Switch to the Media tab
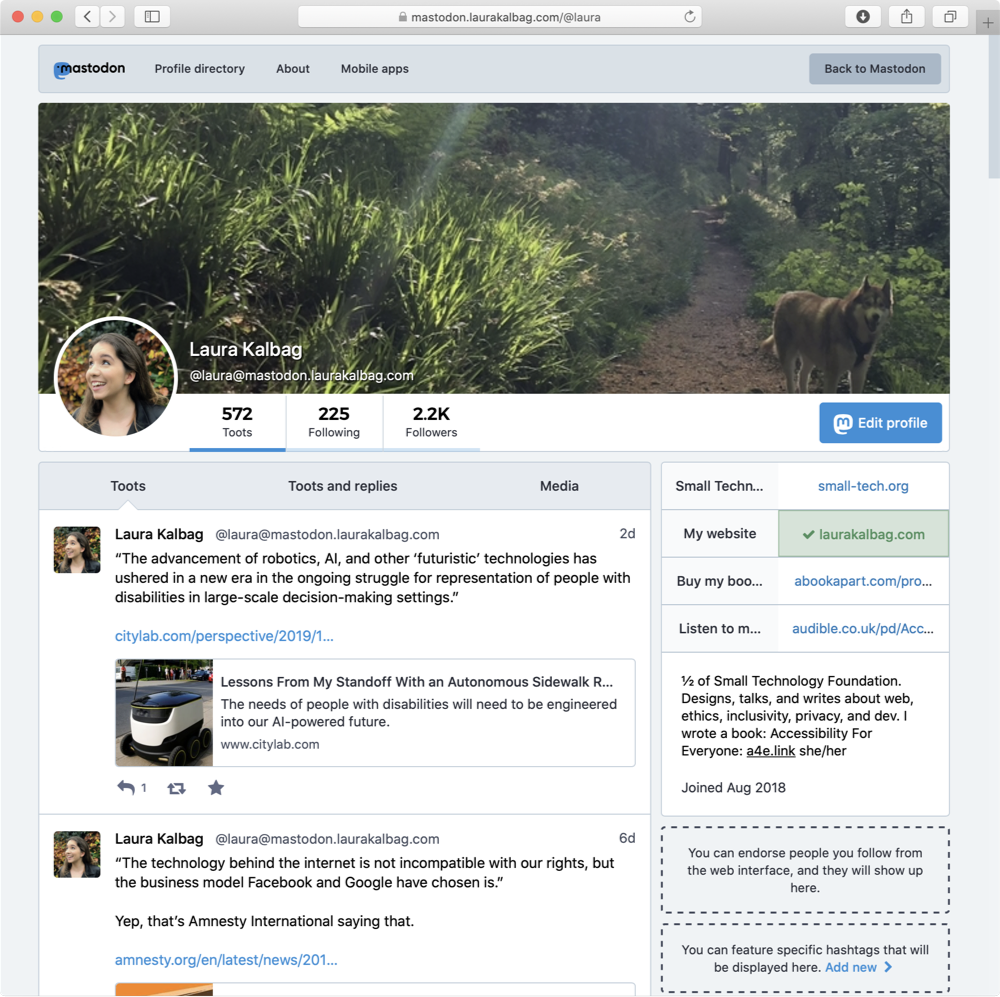The height and width of the screenshot is (997, 1000). click(559, 486)
